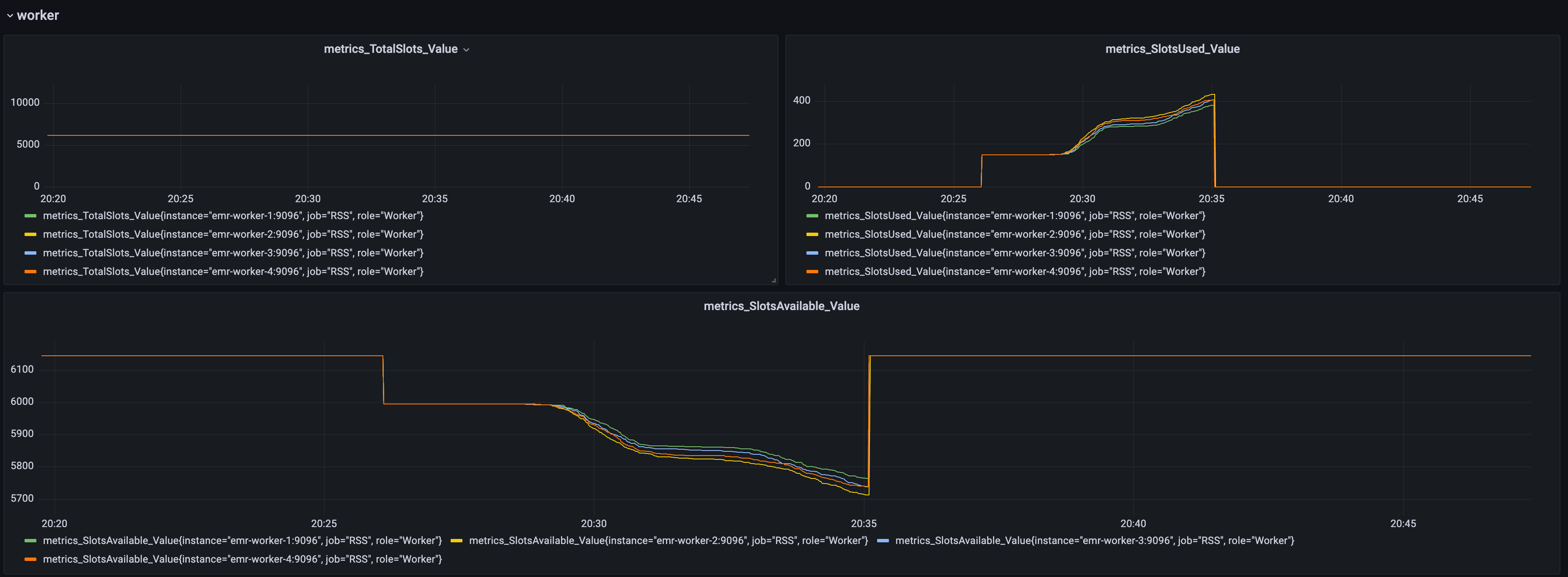
Task: Open color picker for TotalSlots emr-worker-4 orange swatch
Action: (30, 272)
